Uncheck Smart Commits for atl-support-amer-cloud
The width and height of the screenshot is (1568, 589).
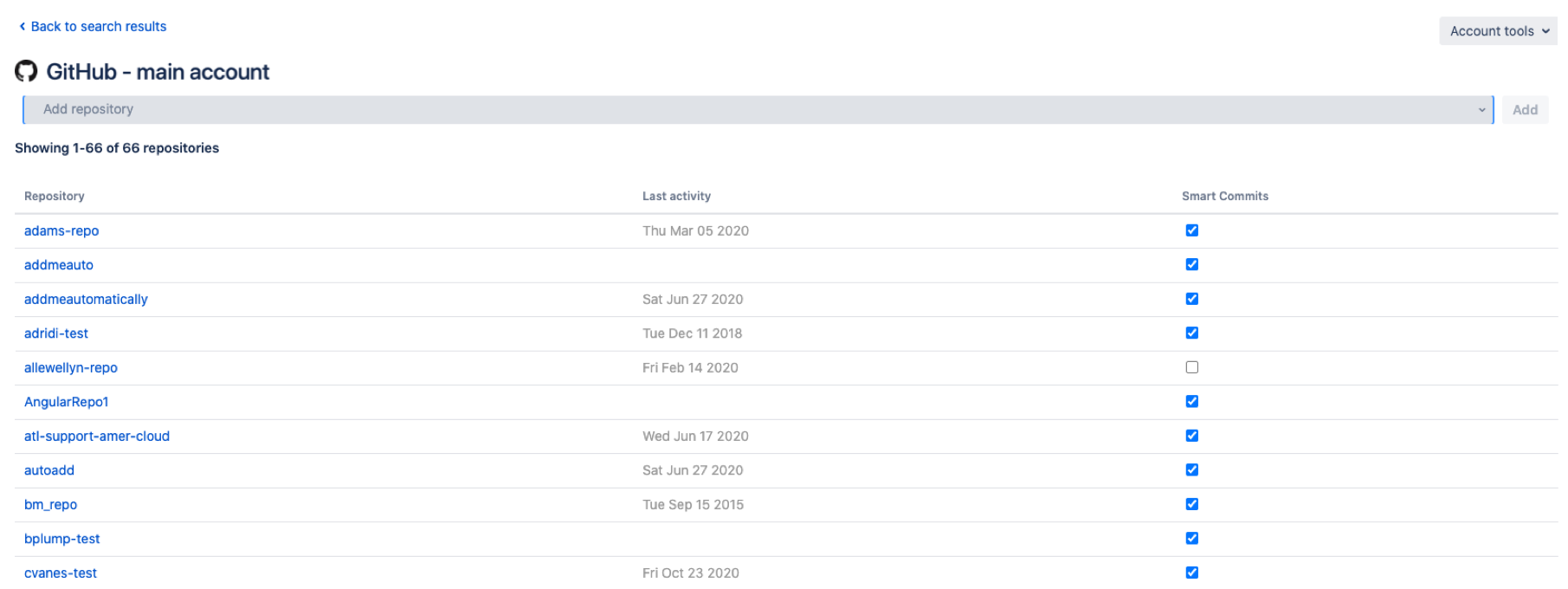coord(1192,436)
